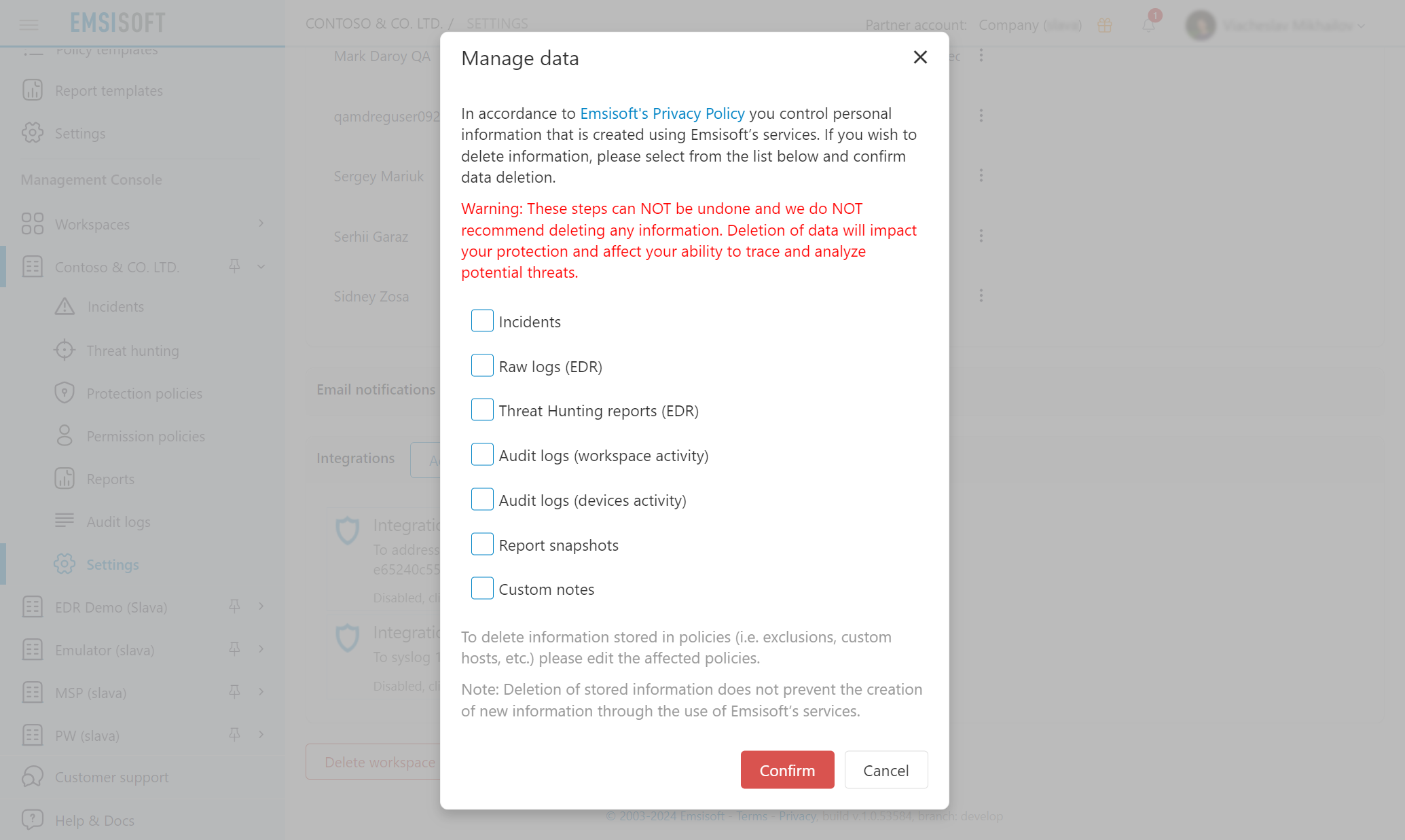Close the Manage data dialog

point(920,58)
